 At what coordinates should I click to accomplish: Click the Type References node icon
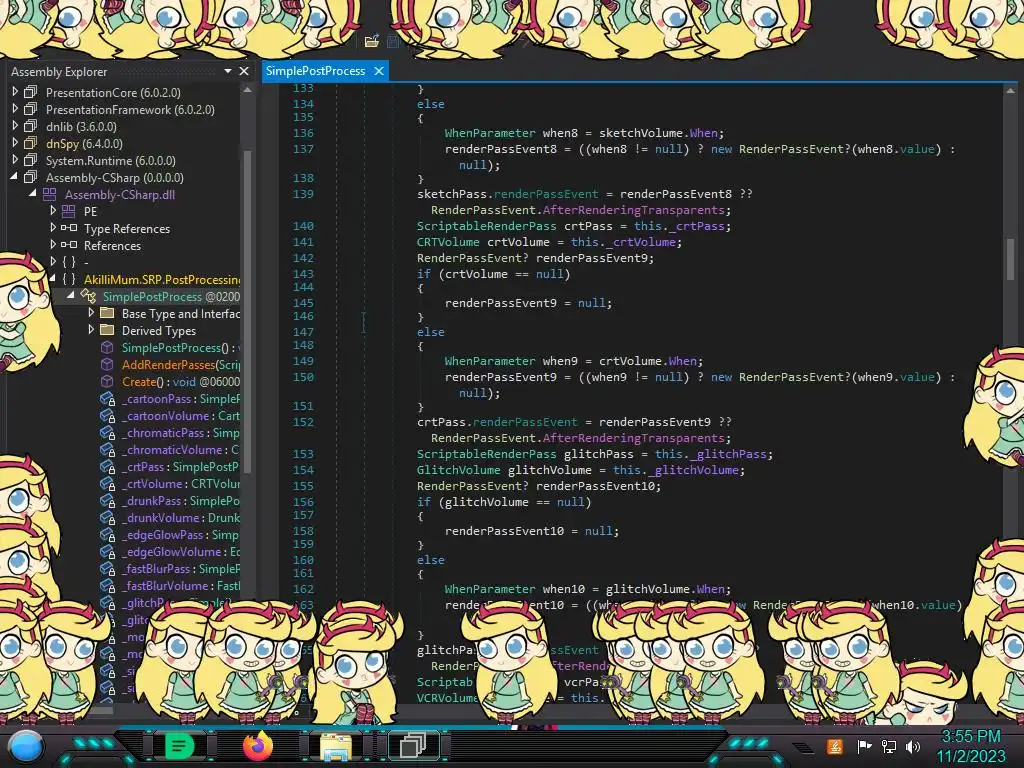69,228
